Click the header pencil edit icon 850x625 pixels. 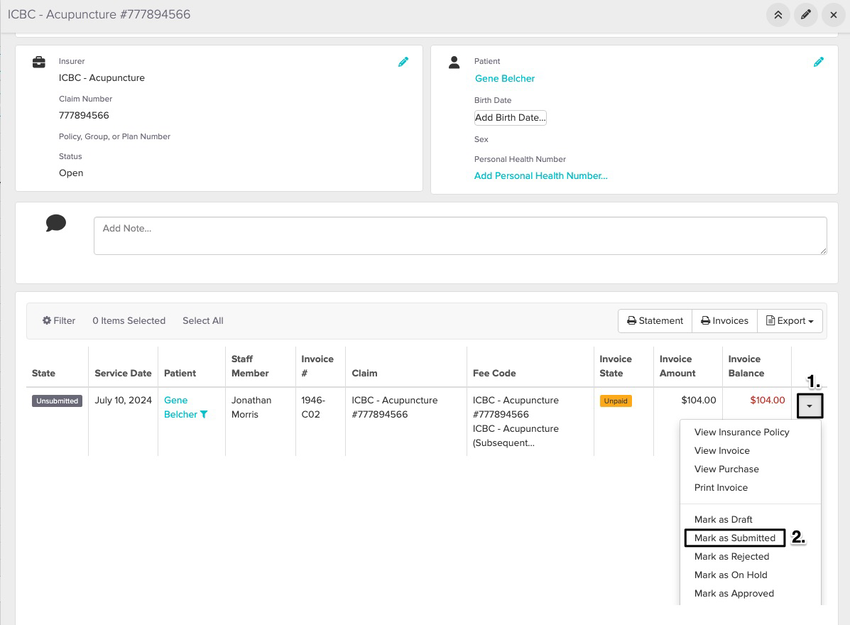pyautogui.click(x=806, y=15)
